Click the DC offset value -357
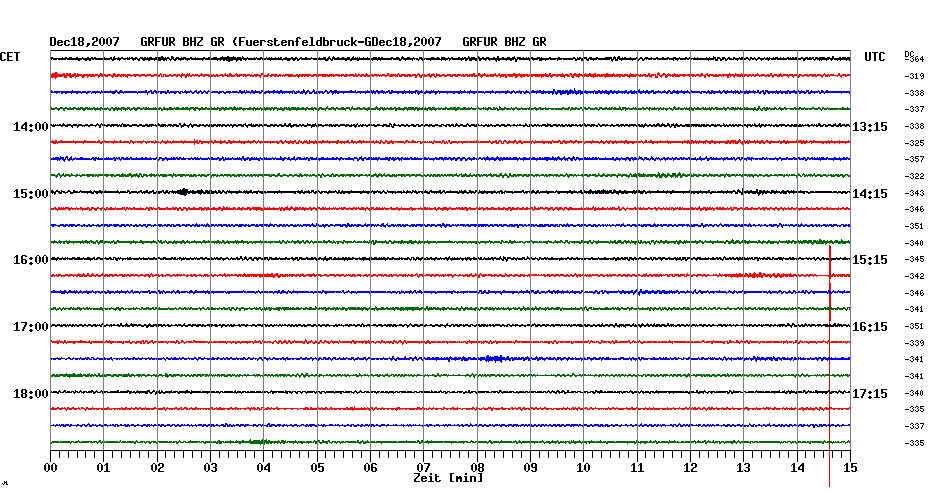Image resolution: width=930 pixels, height=494 pixels. (x=915, y=160)
